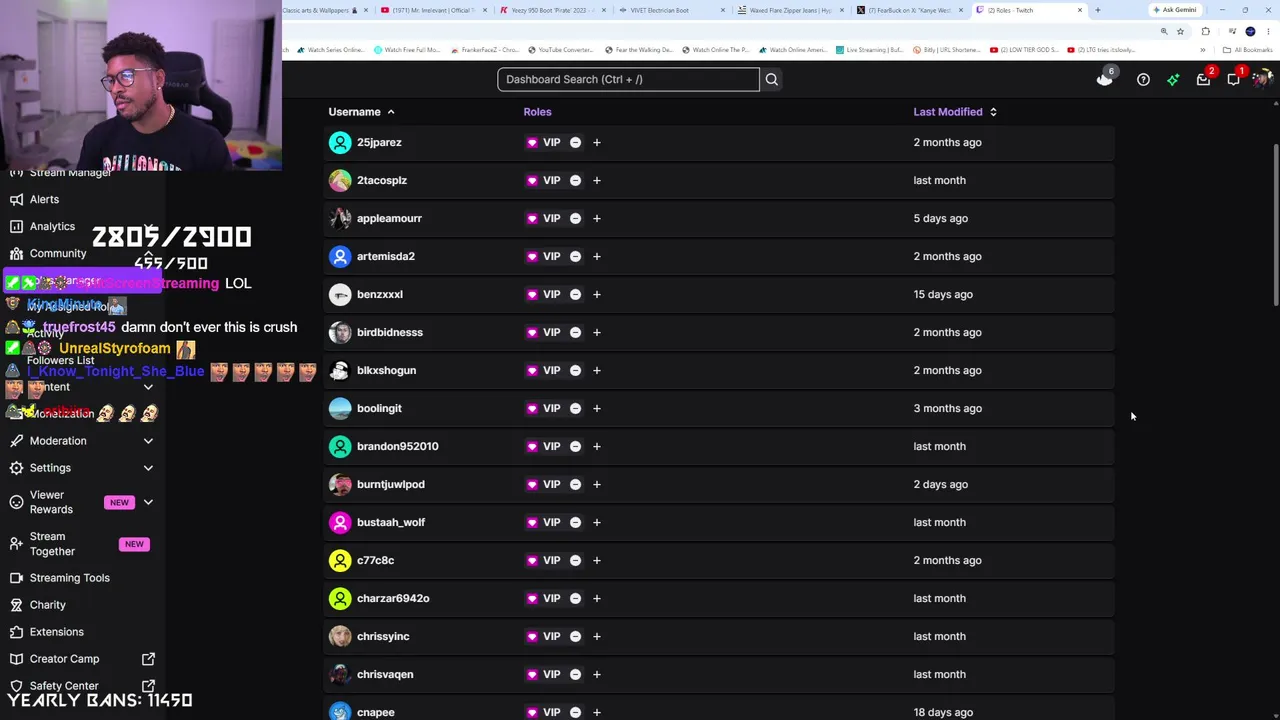
Task: Click the plus icon for burntjuwlpod
Action: coord(597,484)
